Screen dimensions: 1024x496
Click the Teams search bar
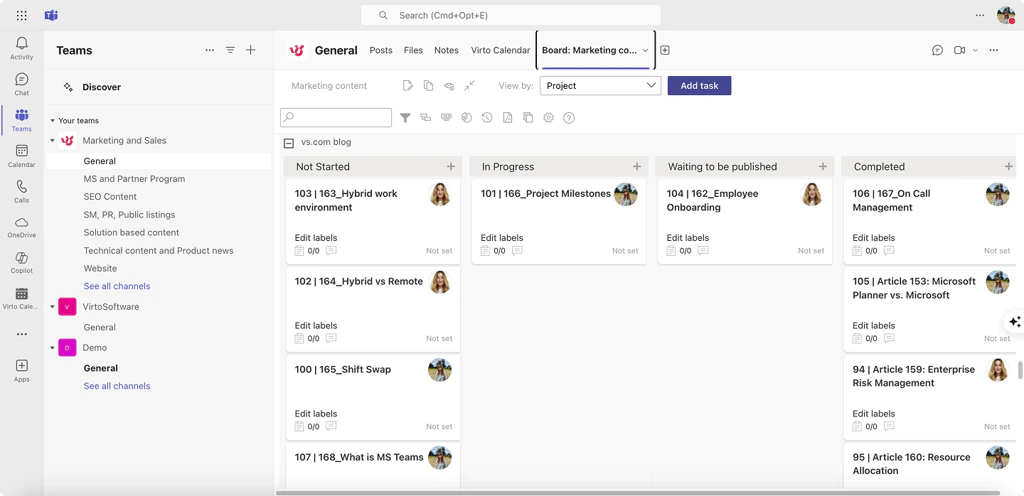tap(511, 15)
